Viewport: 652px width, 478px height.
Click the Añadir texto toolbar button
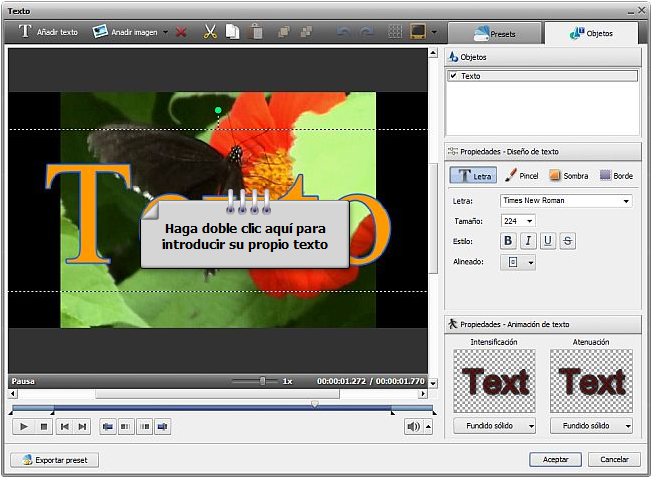(x=47, y=32)
